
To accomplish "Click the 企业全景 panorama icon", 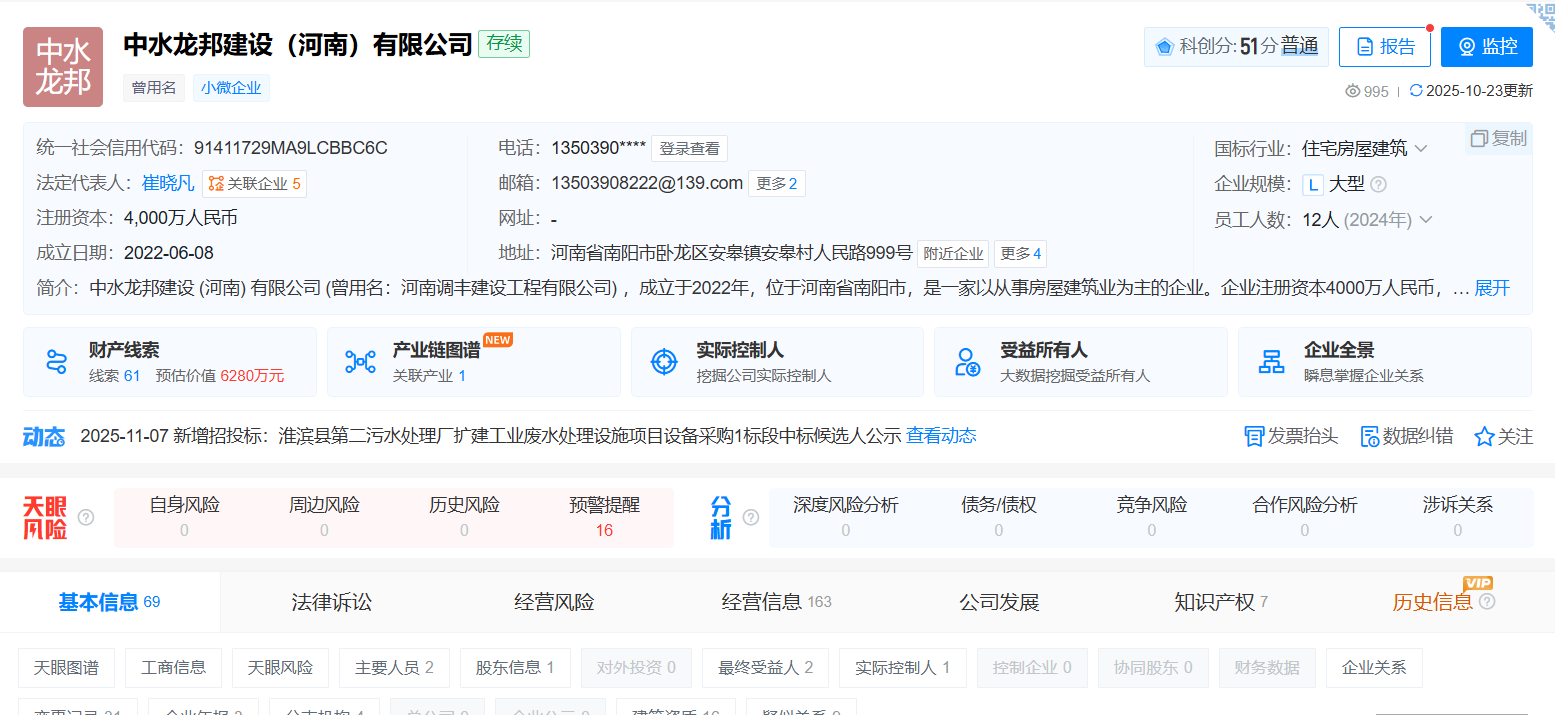I will point(1271,362).
